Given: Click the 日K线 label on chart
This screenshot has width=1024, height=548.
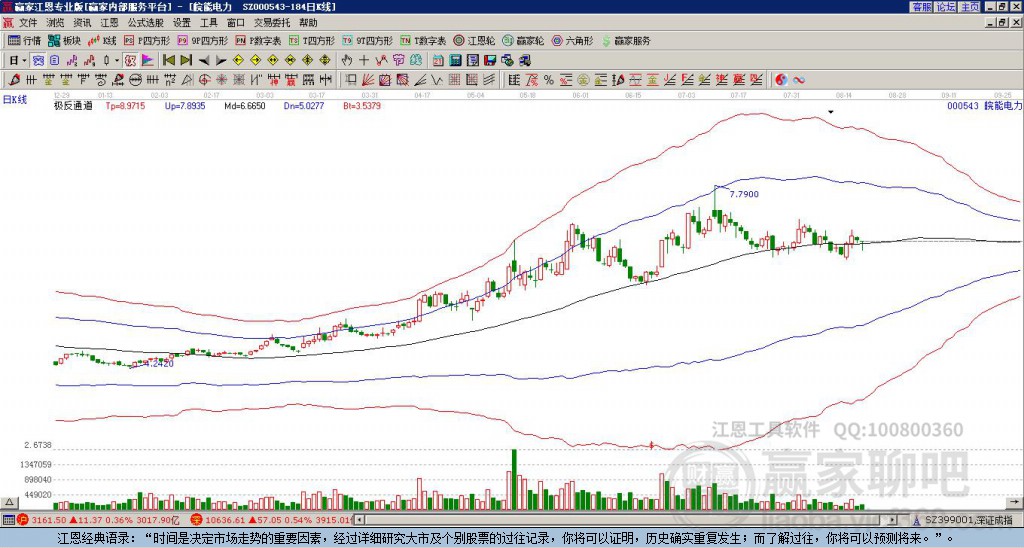Looking at the screenshot, I should [15, 100].
